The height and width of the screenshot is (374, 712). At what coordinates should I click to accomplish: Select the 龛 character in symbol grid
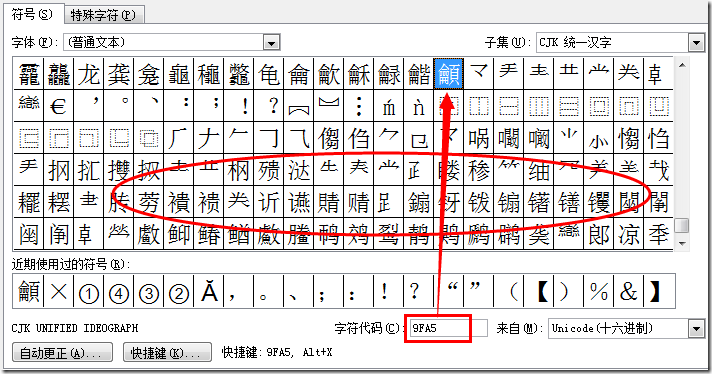(148, 74)
